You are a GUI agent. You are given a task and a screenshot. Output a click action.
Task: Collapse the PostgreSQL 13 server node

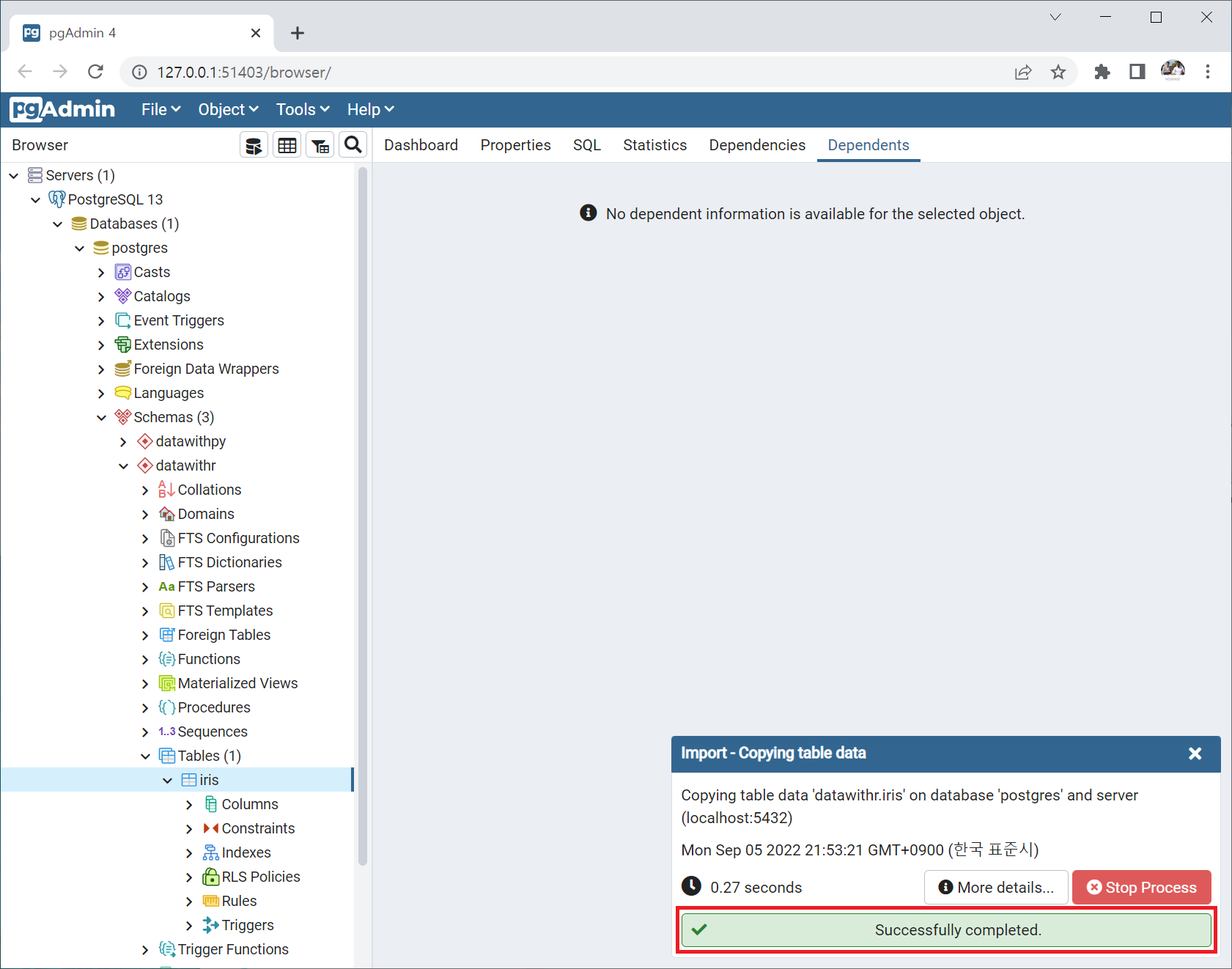(35, 199)
